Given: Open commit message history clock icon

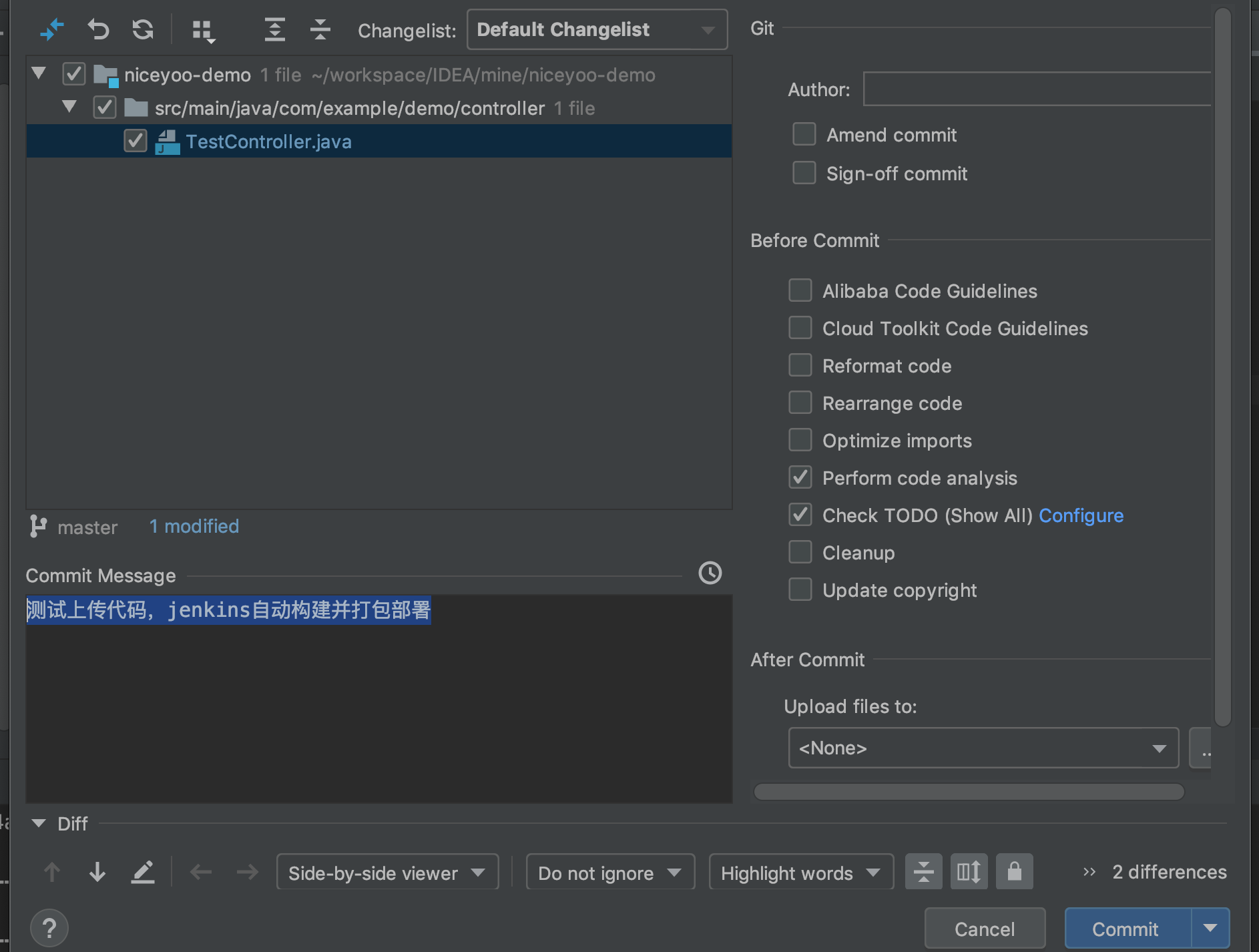Looking at the screenshot, I should (x=710, y=573).
